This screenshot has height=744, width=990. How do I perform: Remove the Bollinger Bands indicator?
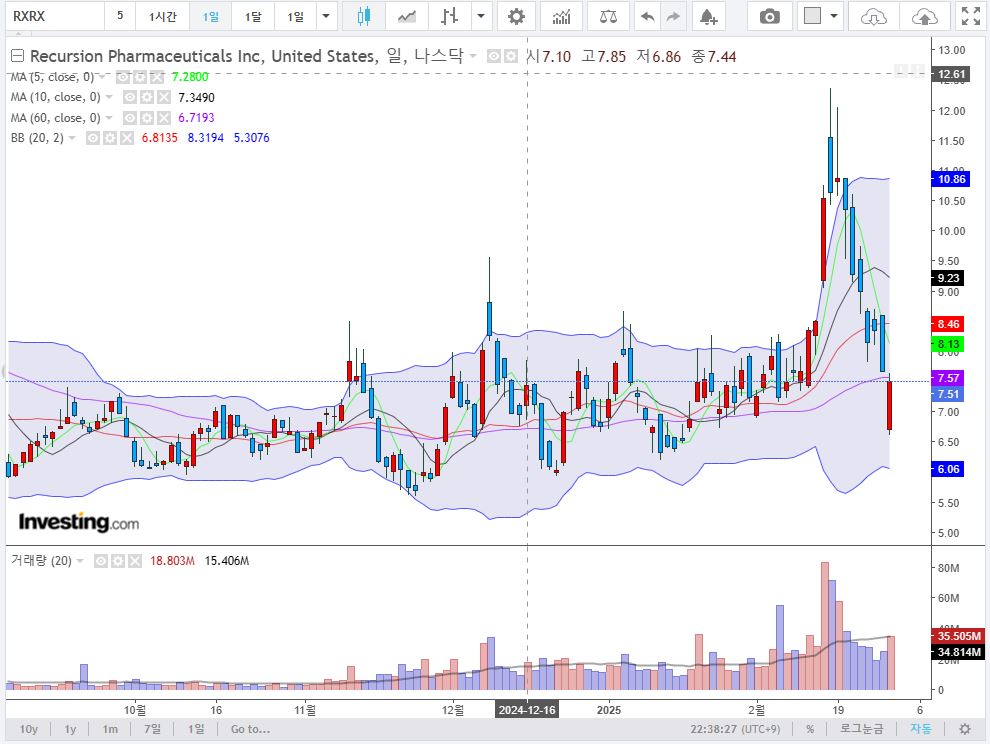[x=127, y=138]
